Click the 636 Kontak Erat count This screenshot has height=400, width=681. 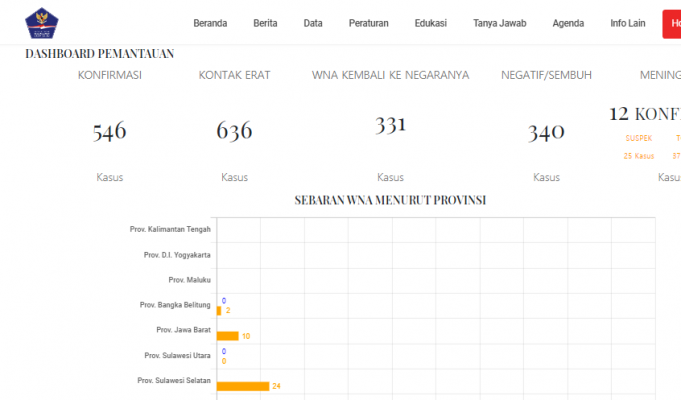point(234,131)
